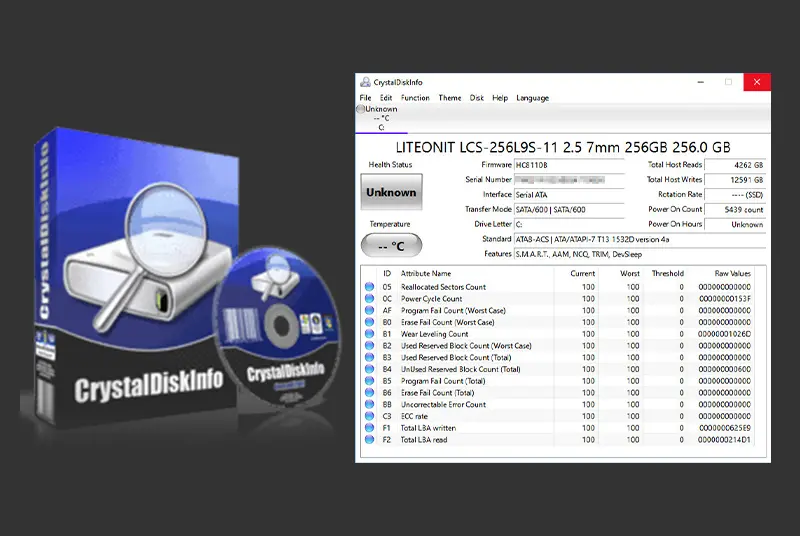Click the Current column header

pyautogui.click(x=582, y=273)
